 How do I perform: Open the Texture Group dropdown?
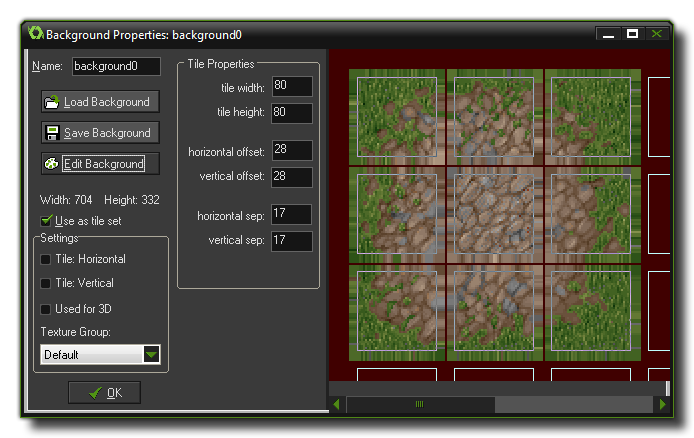pyautogui.click(x=151, y=354)
